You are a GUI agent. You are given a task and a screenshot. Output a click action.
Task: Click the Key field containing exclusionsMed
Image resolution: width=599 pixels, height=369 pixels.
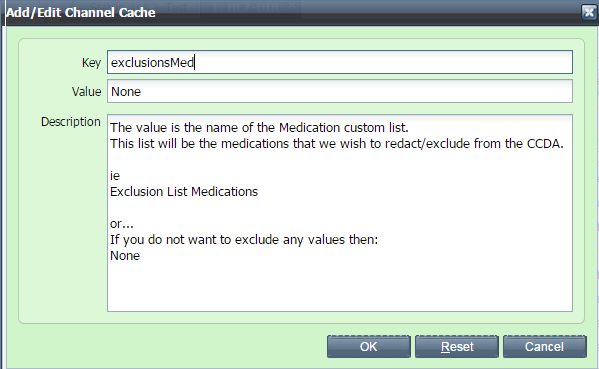click(340, 62)
